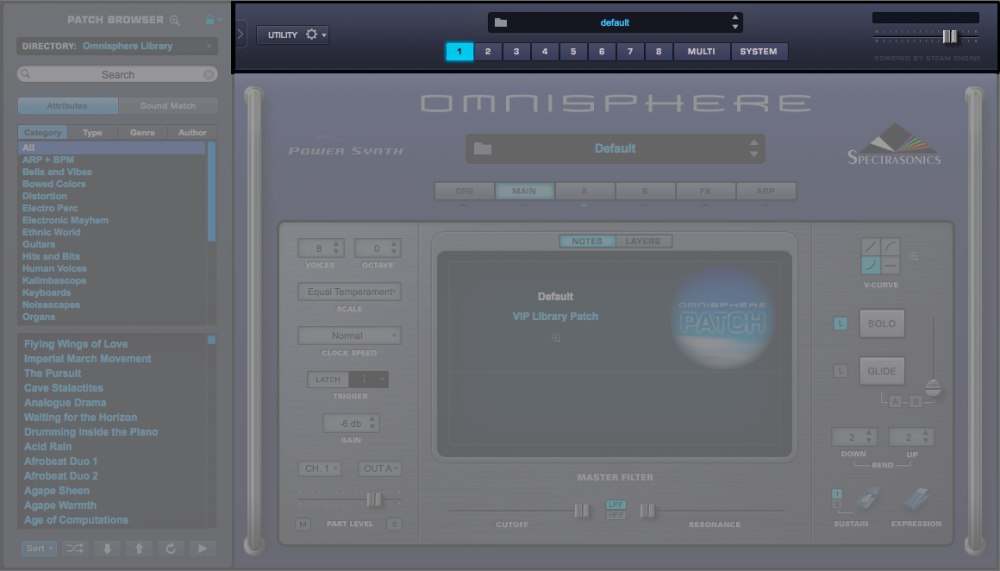1000x571 pixels.
Task: Mute the part with M button
Action: point(303,524)
